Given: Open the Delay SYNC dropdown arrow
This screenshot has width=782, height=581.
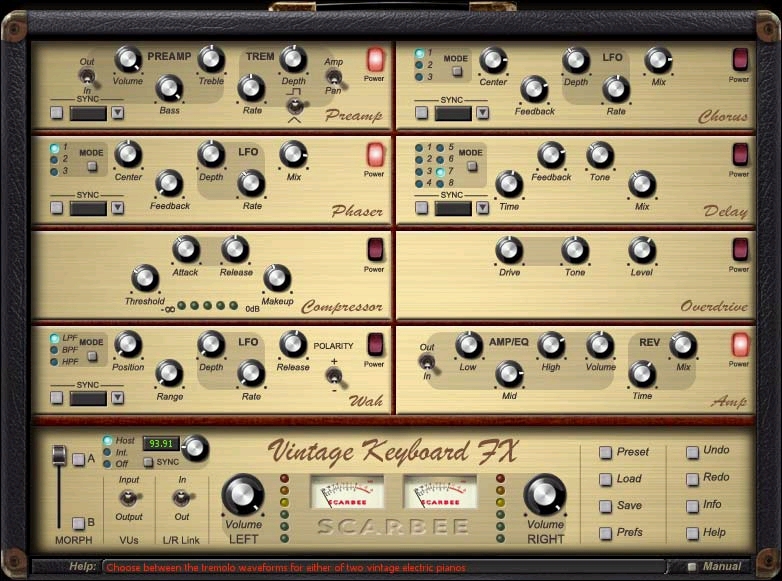Looking at the screenshot, I should click(x=482, y=208).
